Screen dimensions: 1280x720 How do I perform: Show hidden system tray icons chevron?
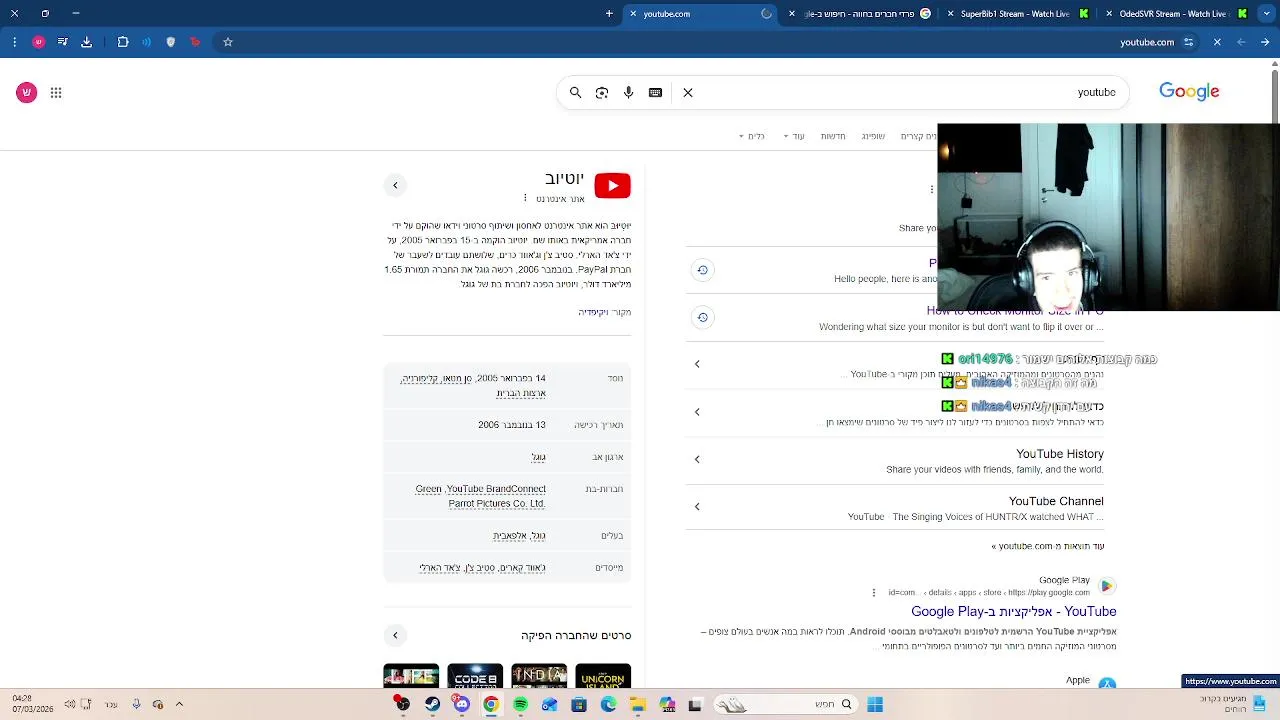coord(180,704)
